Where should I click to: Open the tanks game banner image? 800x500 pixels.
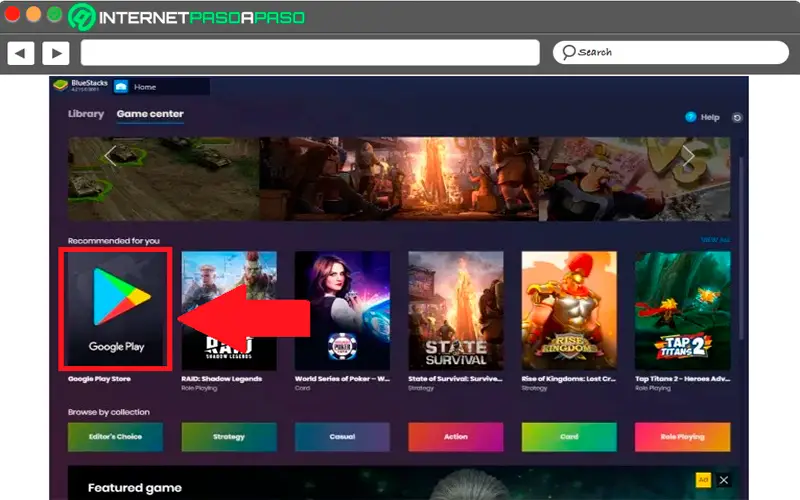tap(164, 179)
